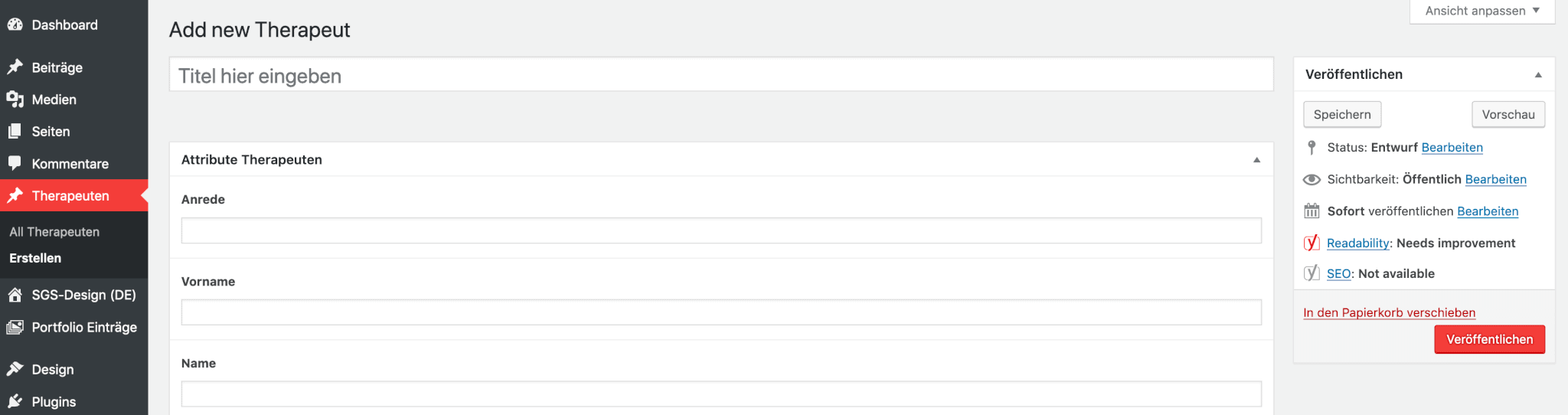Click the red Veröffentlichen button
The height and width of the screenshot is (415, 1568).
[x=1489, y=339]
